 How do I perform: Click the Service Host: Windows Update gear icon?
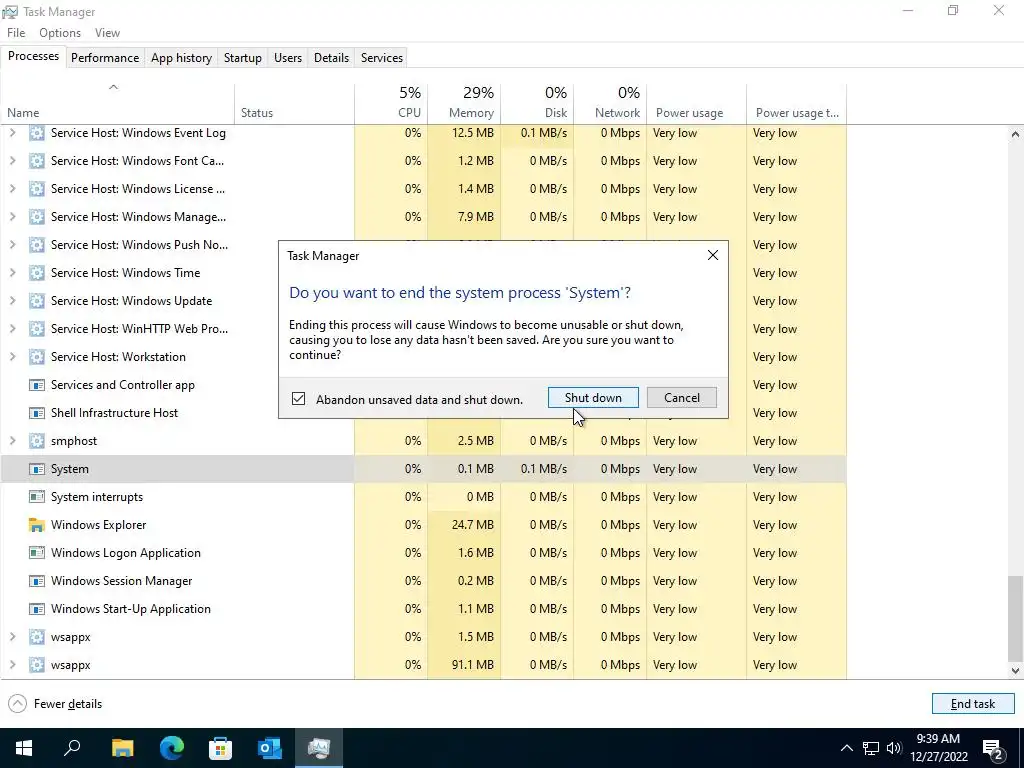pos(37,301)
